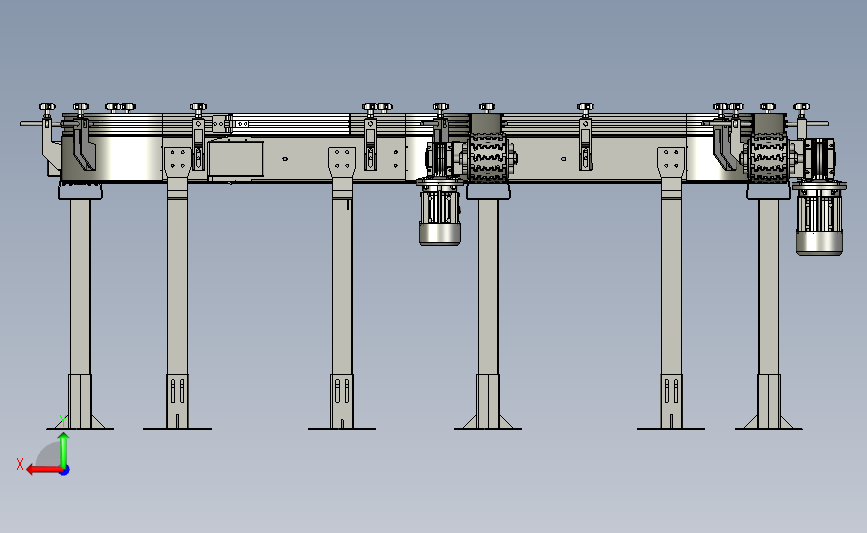Click the red X axis arrow of the triad
The height and width of the screenshot is (533, 867).
[43, 470]
